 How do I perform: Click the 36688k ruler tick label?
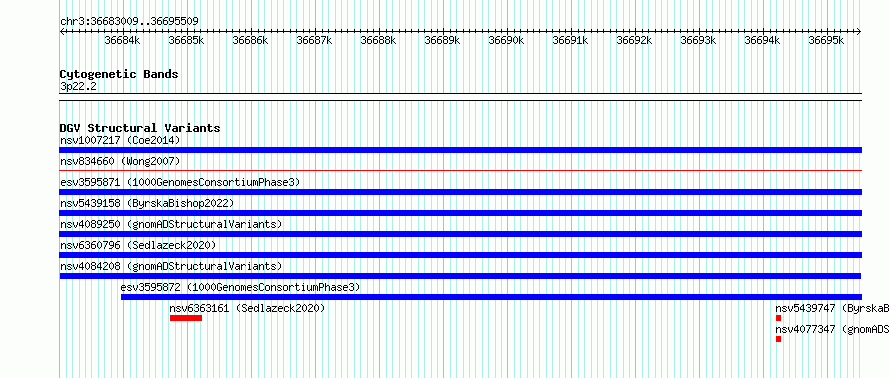(x=379, y=40)
